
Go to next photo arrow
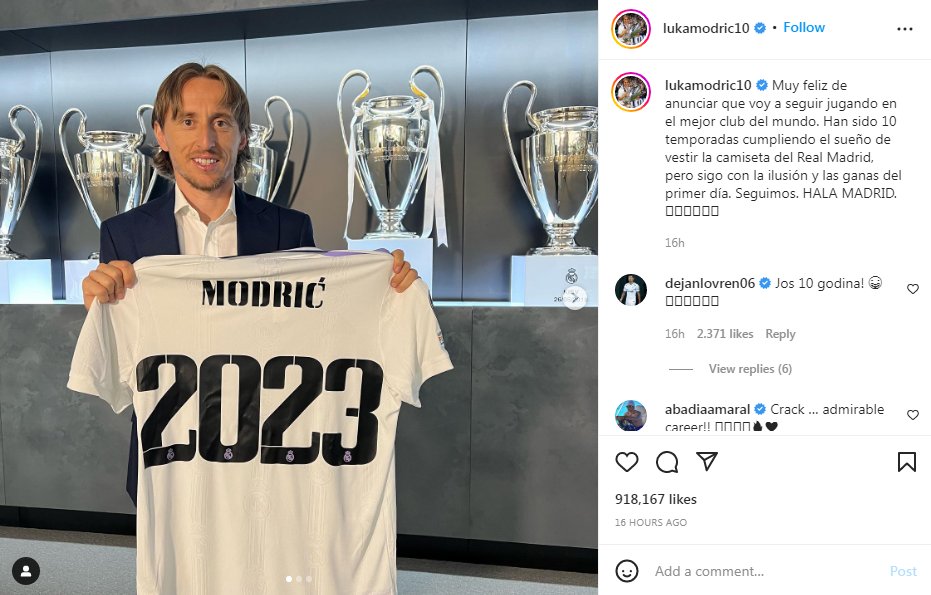pos(575,298)
